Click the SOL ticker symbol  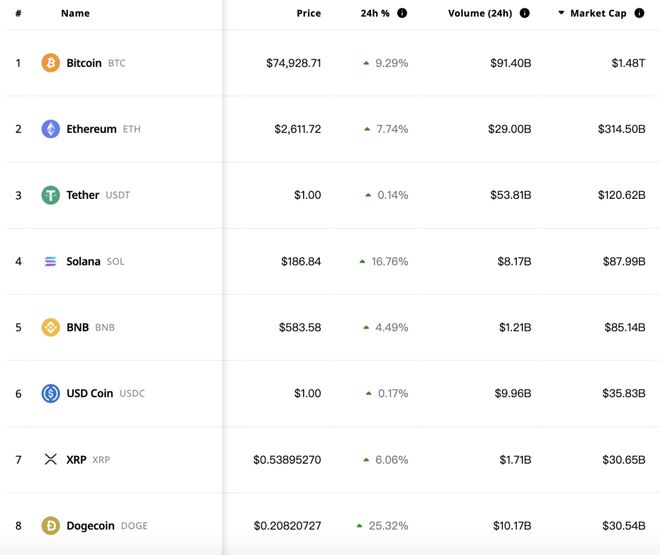coord(115,262)
